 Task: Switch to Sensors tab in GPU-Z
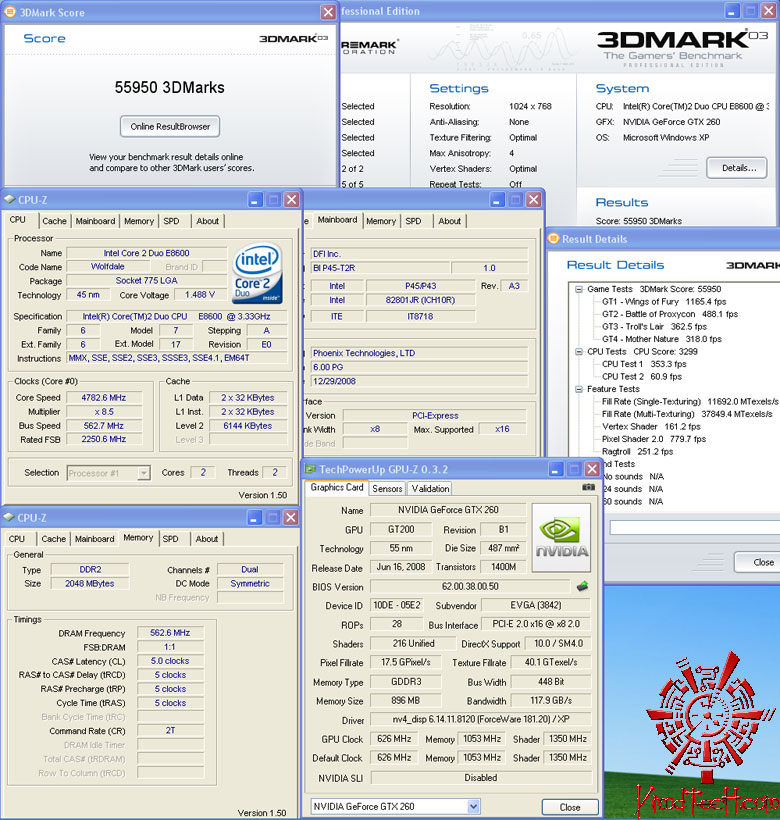pyautogui.click(x=387, y=488)
